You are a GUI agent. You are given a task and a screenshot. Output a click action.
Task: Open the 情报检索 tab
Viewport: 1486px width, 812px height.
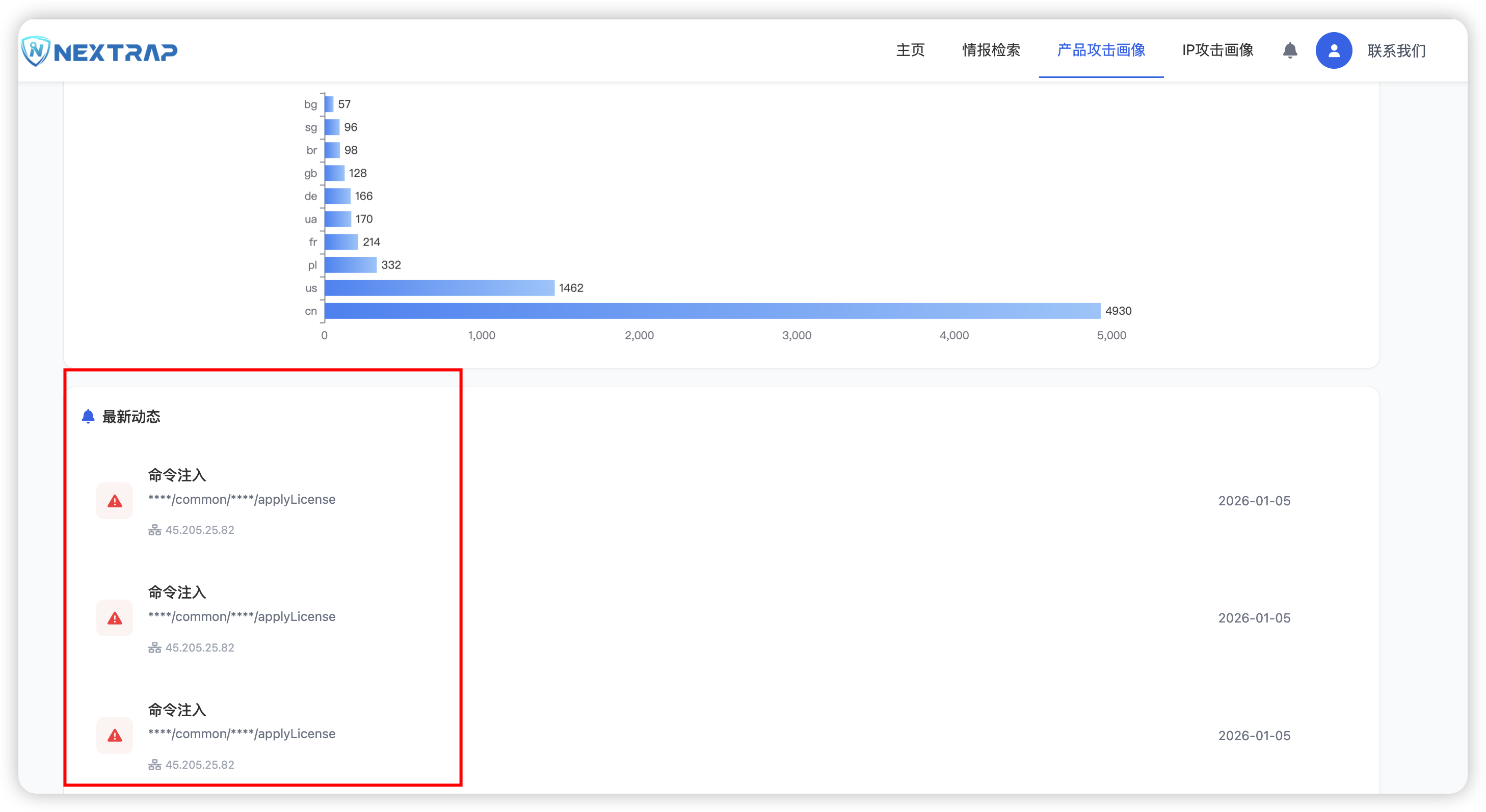pyautogui.click(x=991, y=51)
